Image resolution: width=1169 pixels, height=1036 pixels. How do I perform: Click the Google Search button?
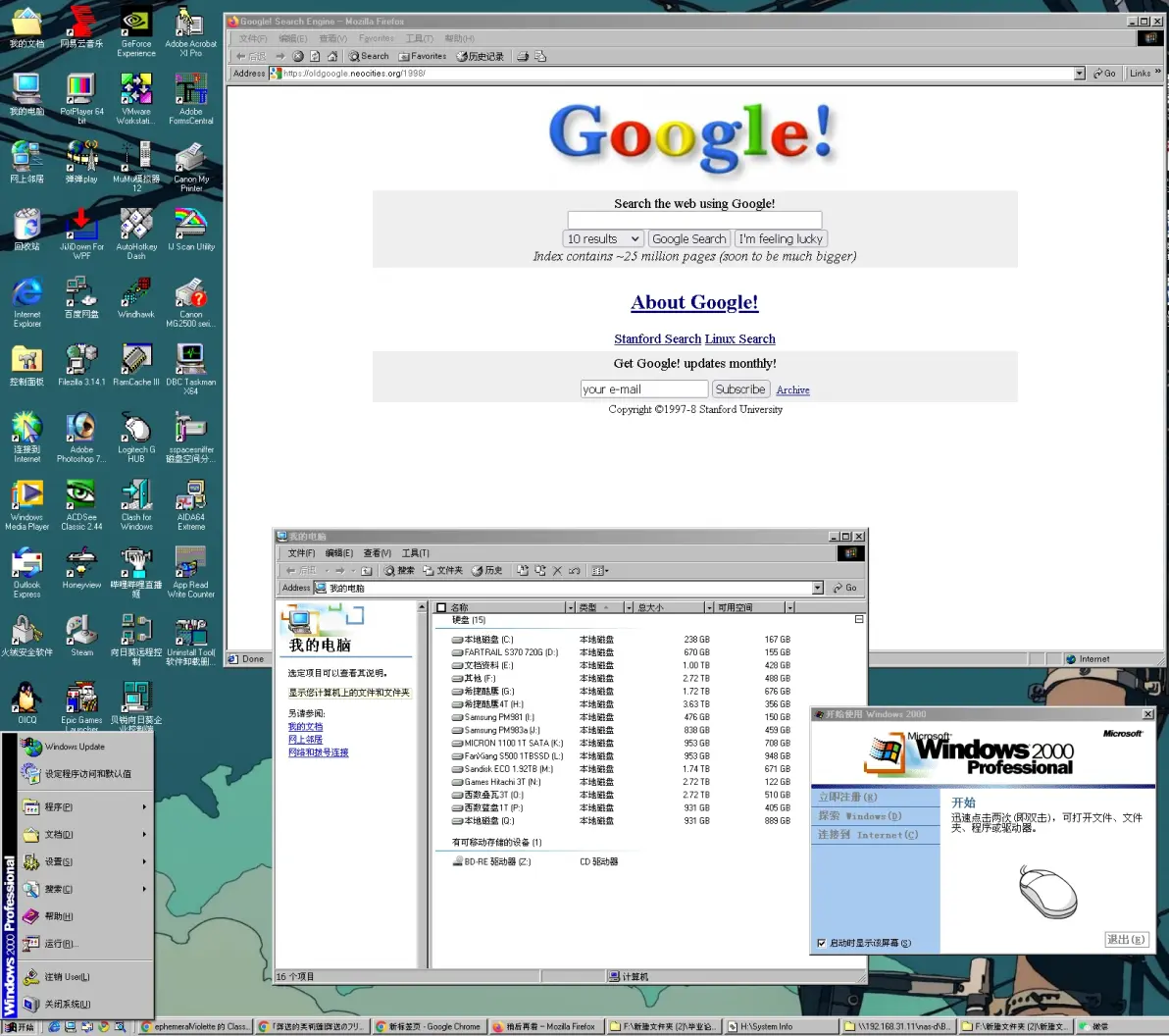(688, 238)
